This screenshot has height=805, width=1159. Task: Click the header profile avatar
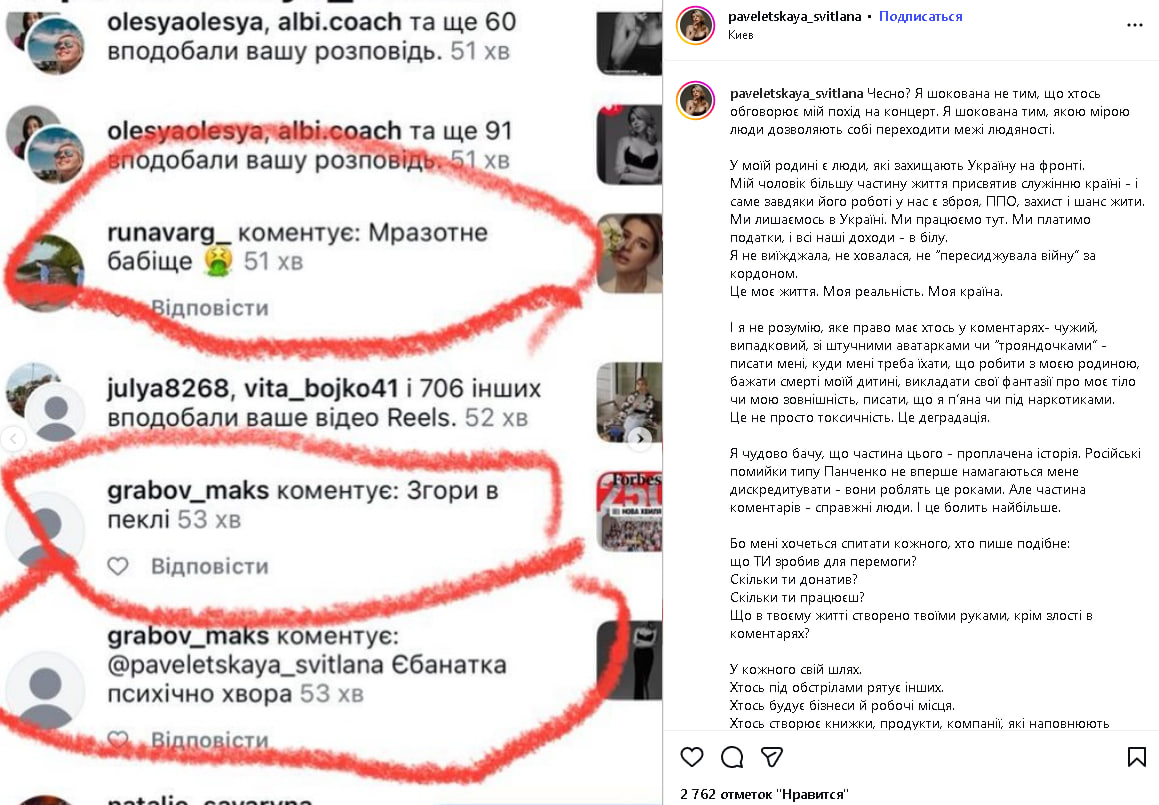(x=696, y=25)
